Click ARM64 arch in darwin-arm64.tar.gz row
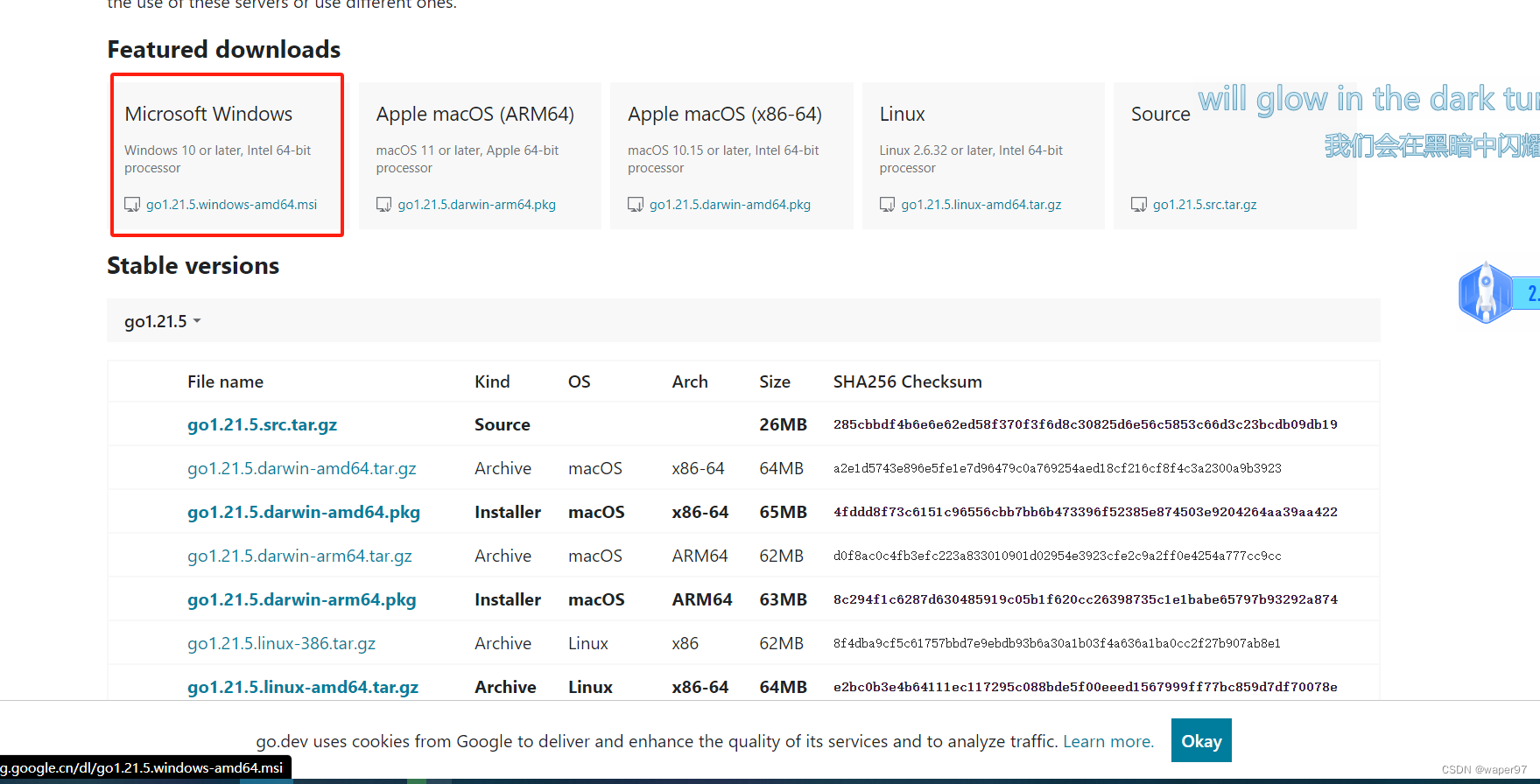The image size is (1540, 784). click(x=700, y=556)
